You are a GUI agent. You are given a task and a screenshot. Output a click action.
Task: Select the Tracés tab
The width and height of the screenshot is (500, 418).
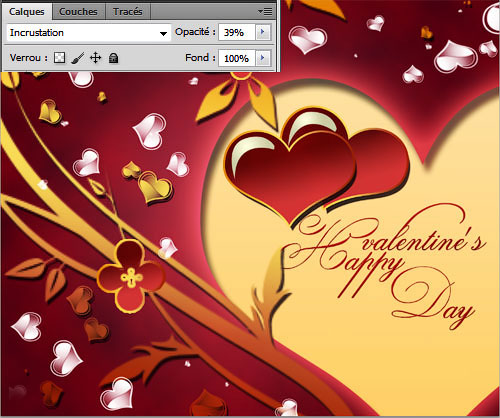click(x=128, y=12)
